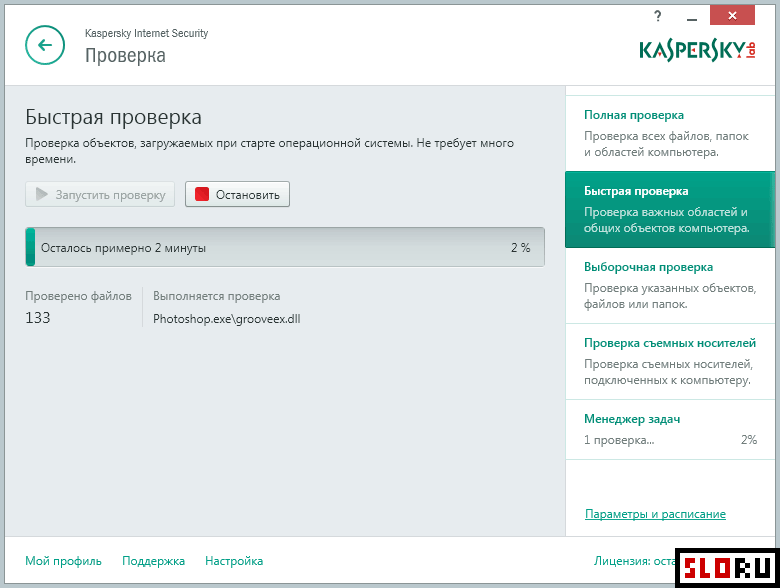Minimize the Kaspersky window

click(x=691, y=18)
